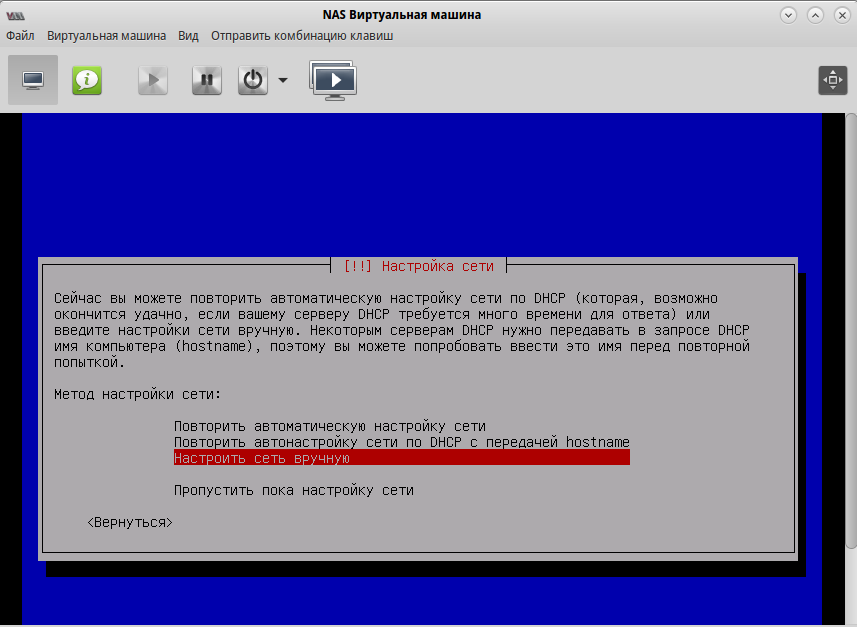This screenshot has height=627, width=857.
Task: Select Повторить автонастройку сети по DHCP с hostname
Action: 402,442
